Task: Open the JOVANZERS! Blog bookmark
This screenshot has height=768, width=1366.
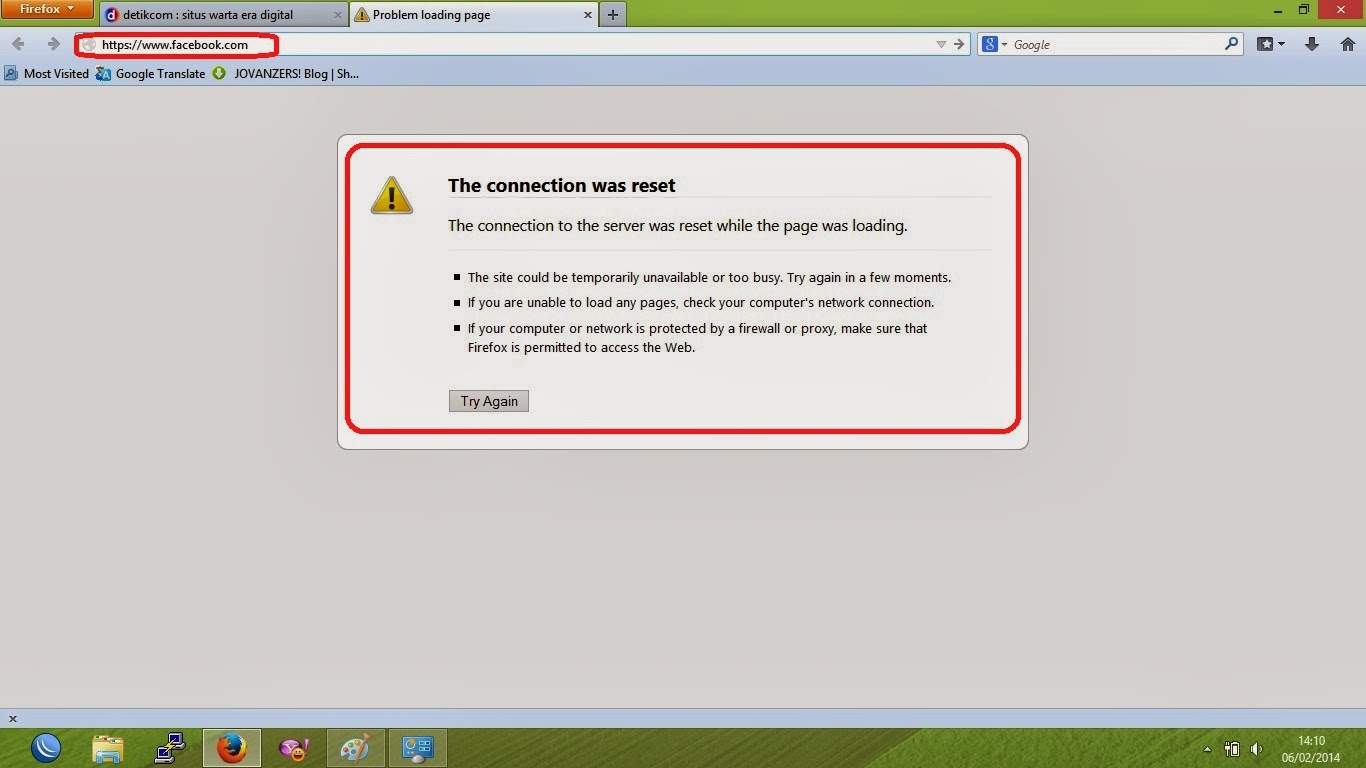Action: coord(286,73)
